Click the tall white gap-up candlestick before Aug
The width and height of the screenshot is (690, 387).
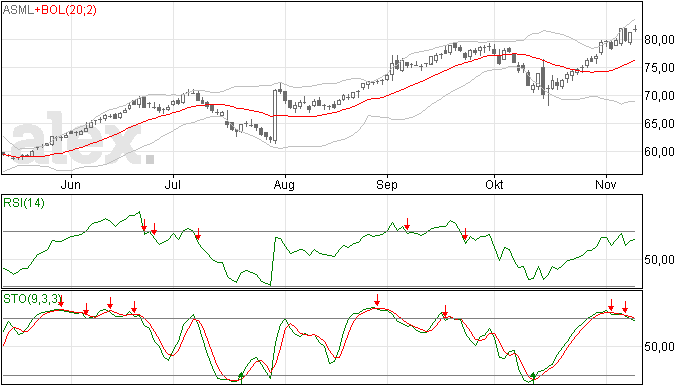275,115
